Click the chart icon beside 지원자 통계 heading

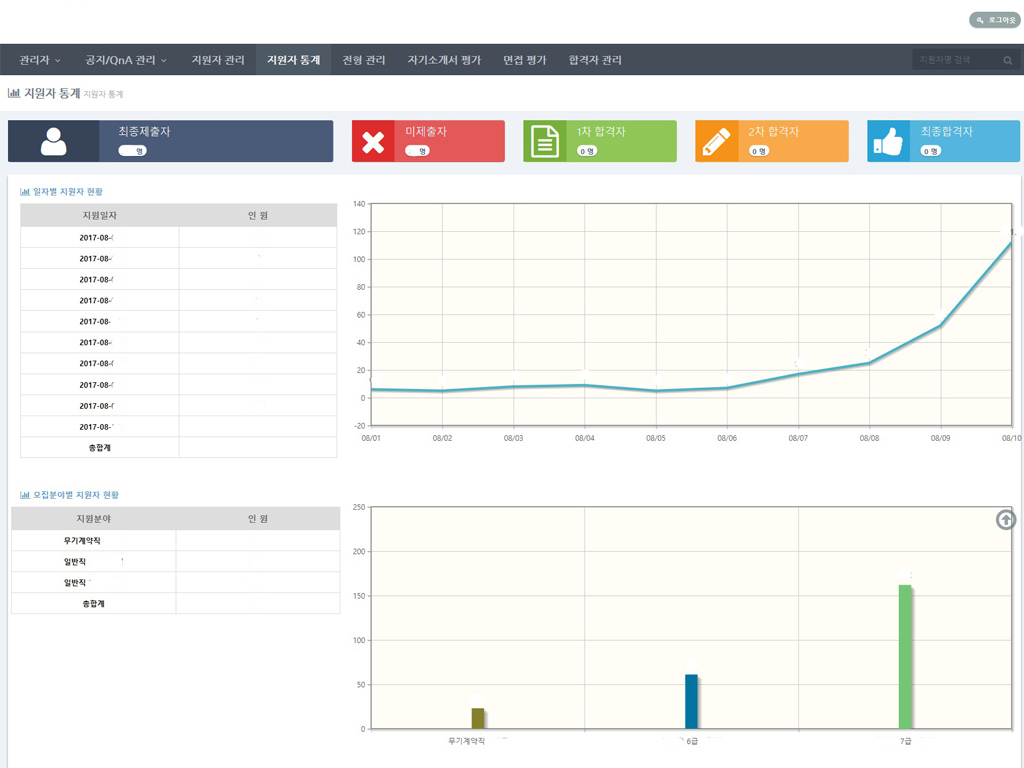pyautogui.click(x=14, y=93)
